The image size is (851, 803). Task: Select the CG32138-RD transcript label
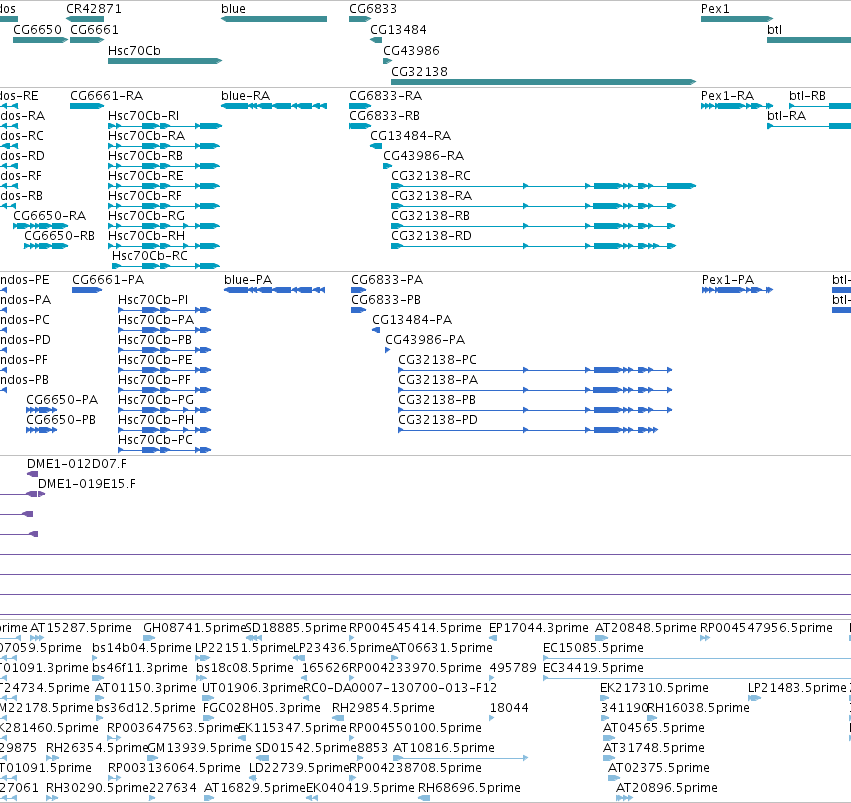point(431,236)
